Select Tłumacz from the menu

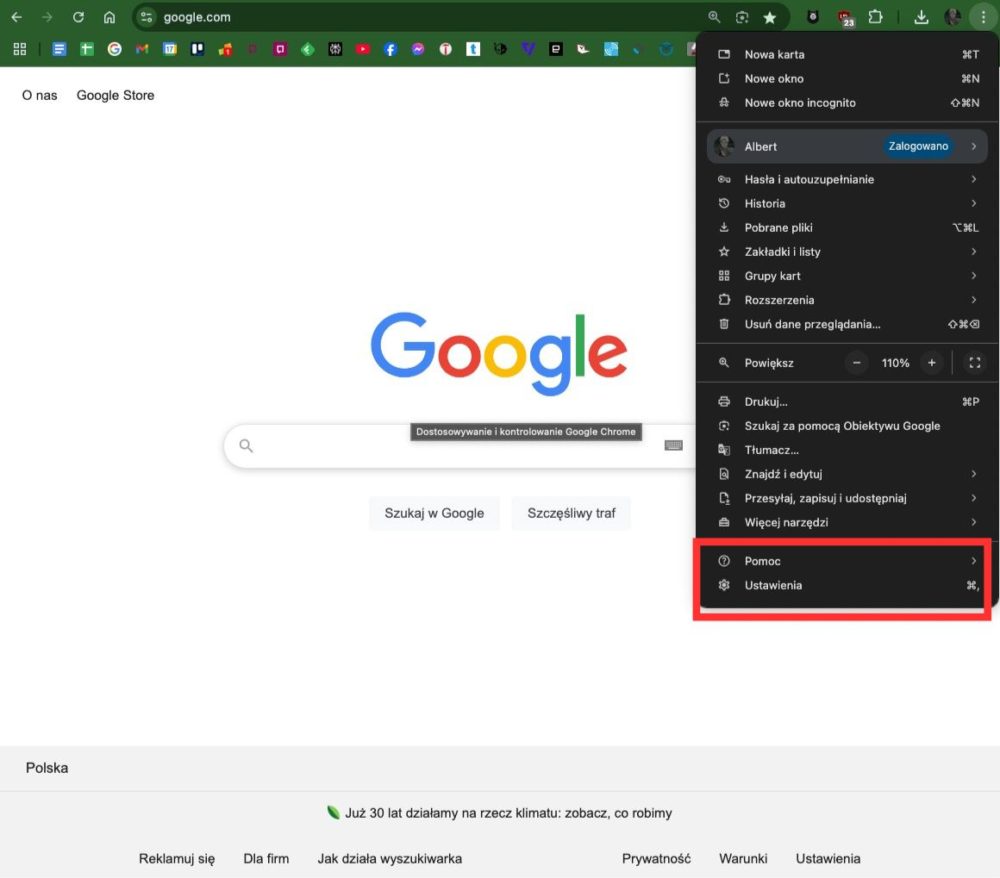[x=847, y=450]
